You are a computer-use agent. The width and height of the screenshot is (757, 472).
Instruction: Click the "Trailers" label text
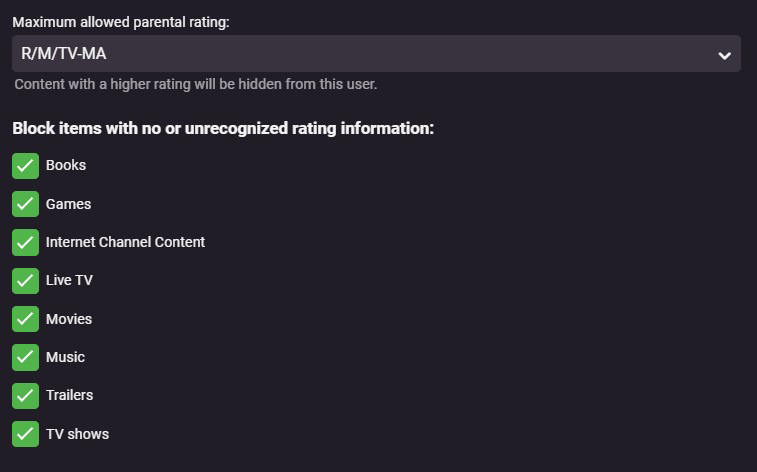[x=69, y=395]
